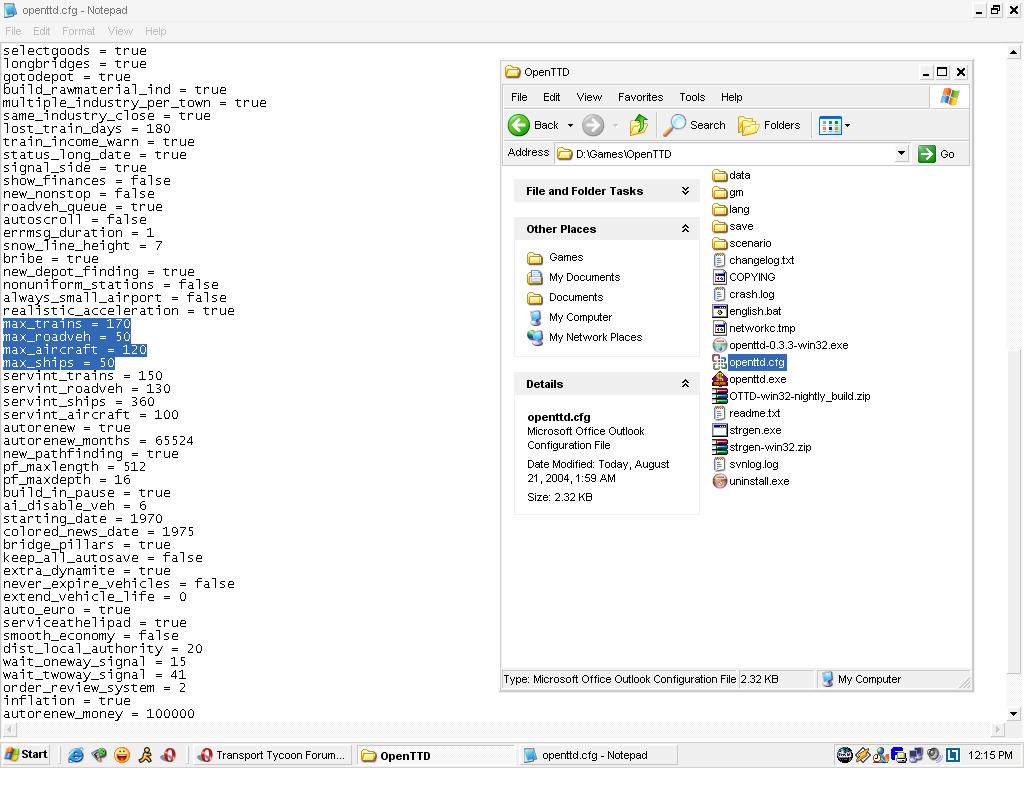Select the lang folder icon
This screenshot has height=800, width=1024.
click(720, 209)
